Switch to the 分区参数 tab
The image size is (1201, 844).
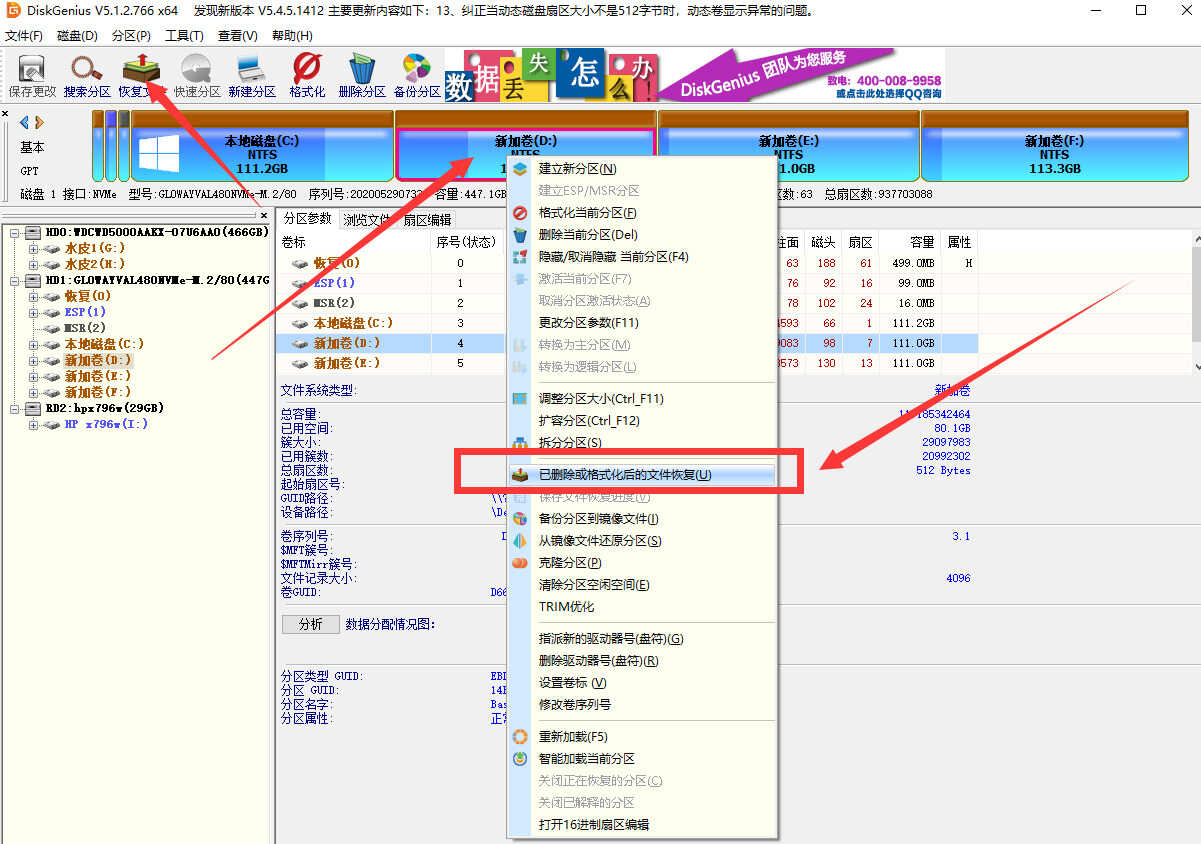(x=307, y=219)
